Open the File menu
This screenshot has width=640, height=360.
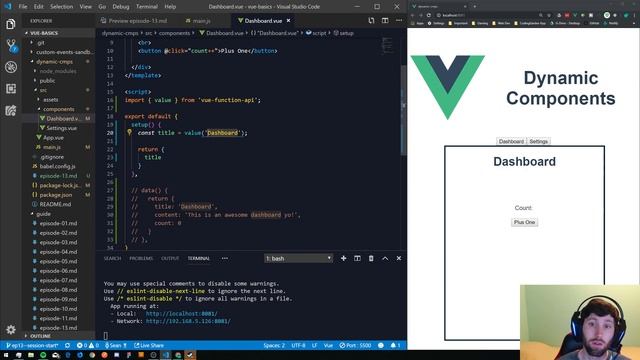(23, 7)
